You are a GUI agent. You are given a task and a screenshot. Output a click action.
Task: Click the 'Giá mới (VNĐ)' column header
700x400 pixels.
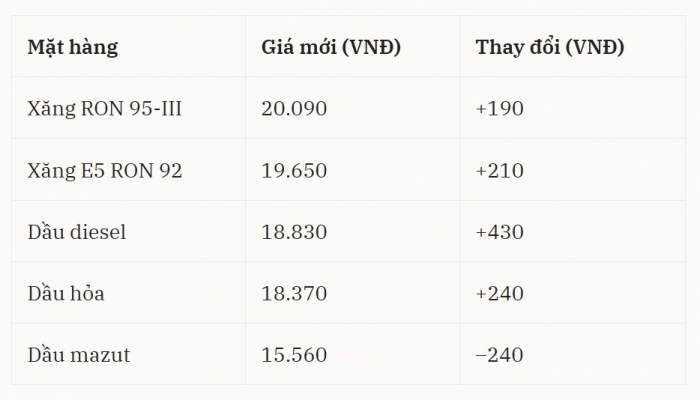(331, 47)
